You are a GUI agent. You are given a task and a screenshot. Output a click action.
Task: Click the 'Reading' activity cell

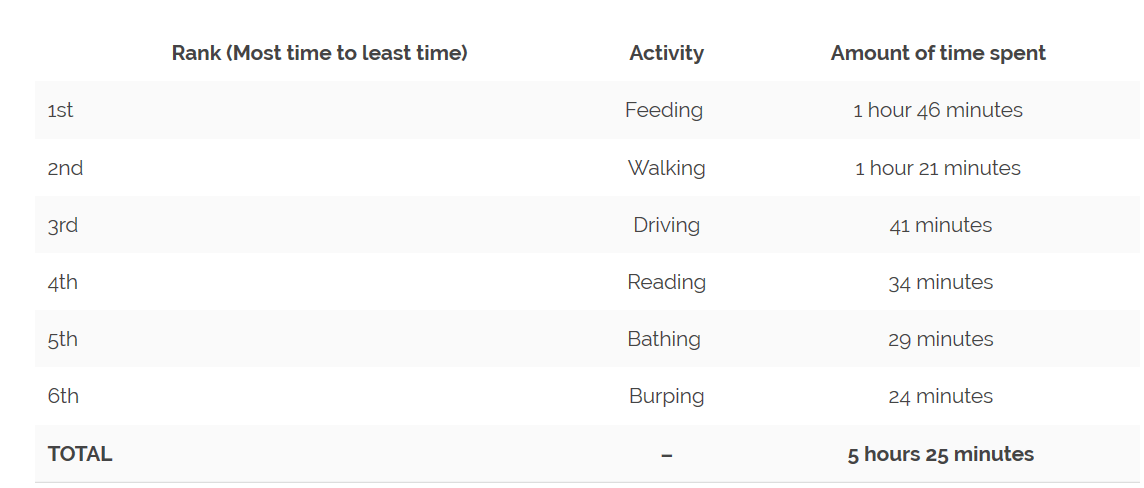[x=666, y=282]
